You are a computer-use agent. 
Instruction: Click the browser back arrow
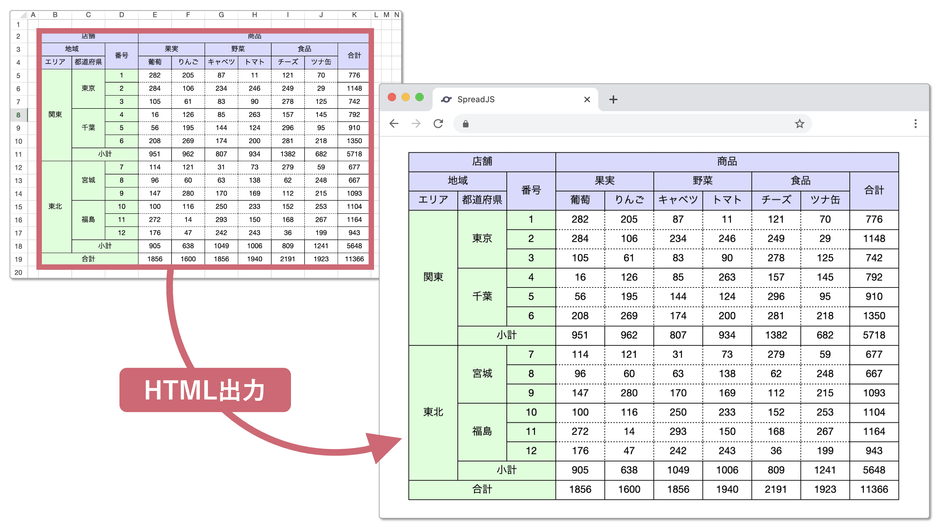394,124
